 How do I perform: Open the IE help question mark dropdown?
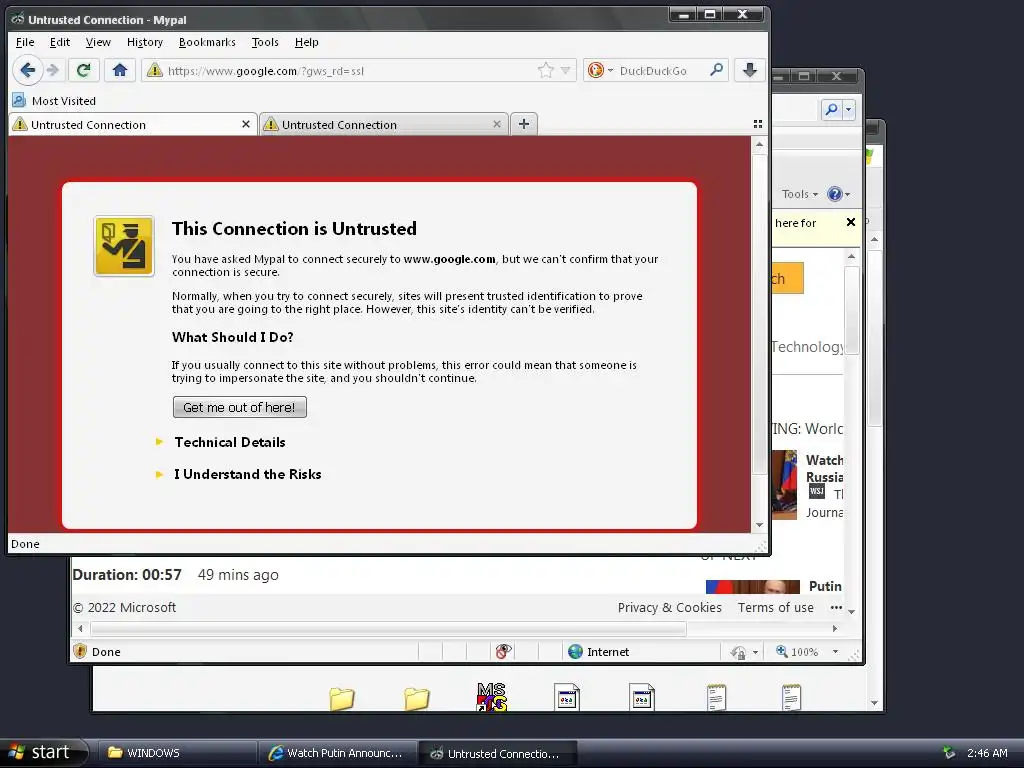coord(839,194)
